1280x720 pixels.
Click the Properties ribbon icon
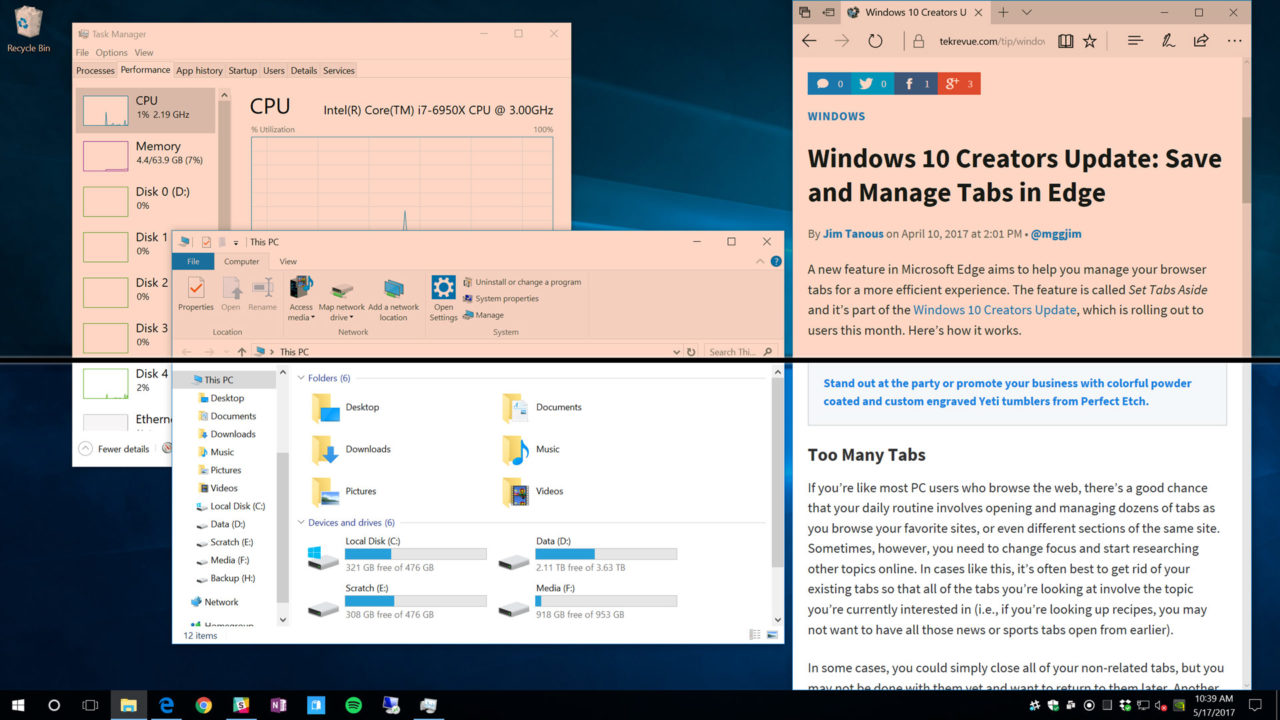196,294
